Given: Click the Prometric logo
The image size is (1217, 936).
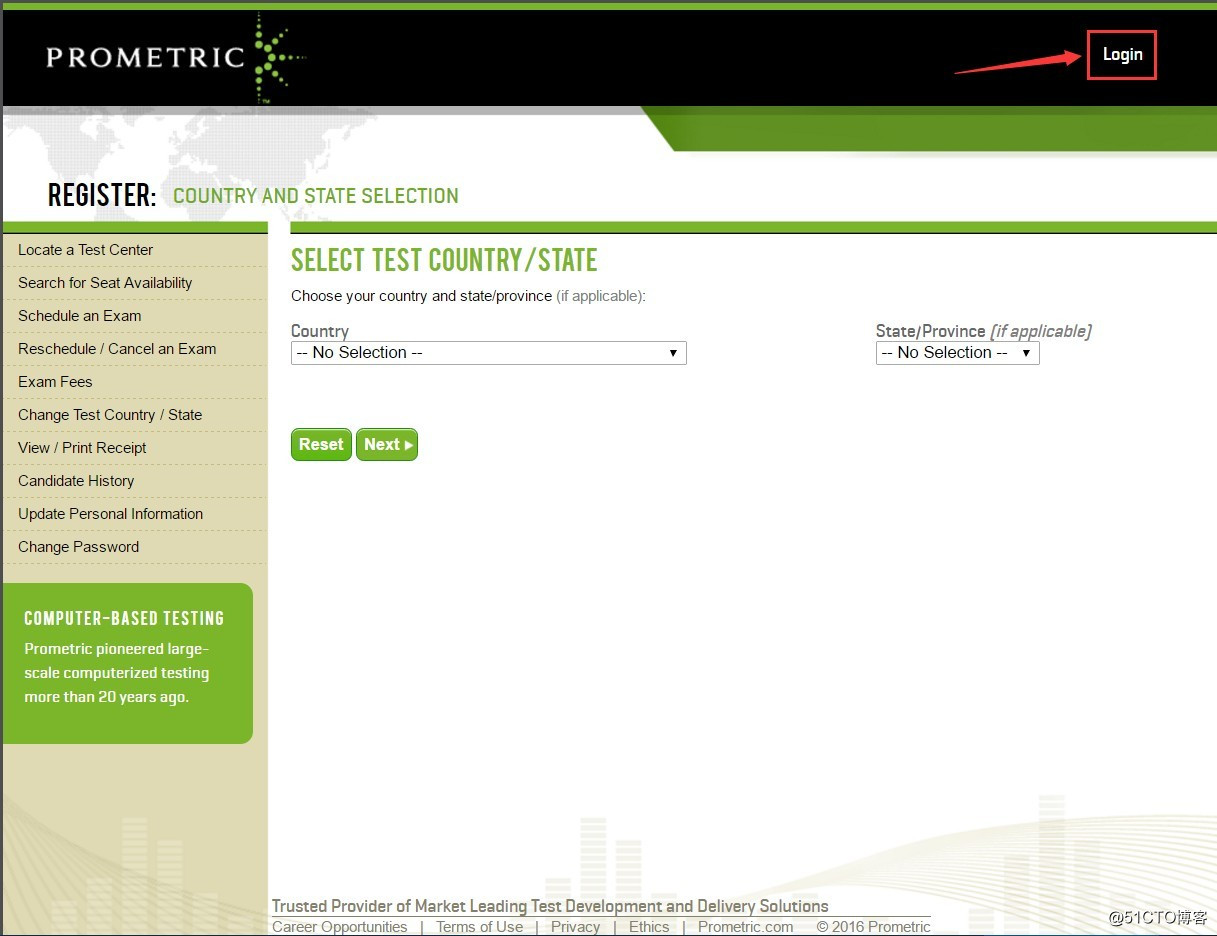Looking at the screenshot, I should [x=175, y=57].
